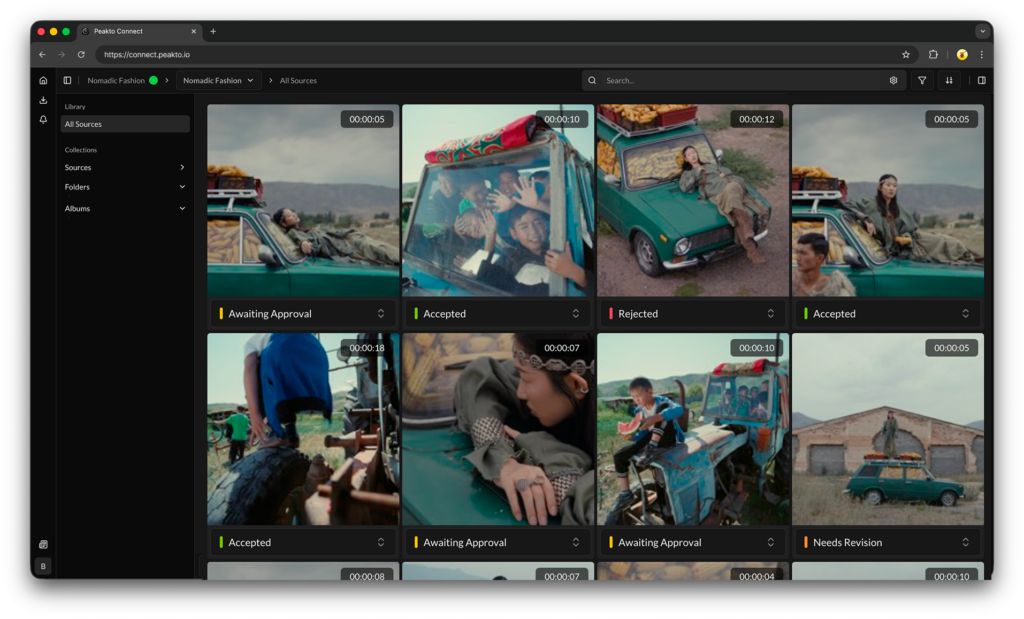
Task: Go back with browser back arrow
Action: (42, 55)
